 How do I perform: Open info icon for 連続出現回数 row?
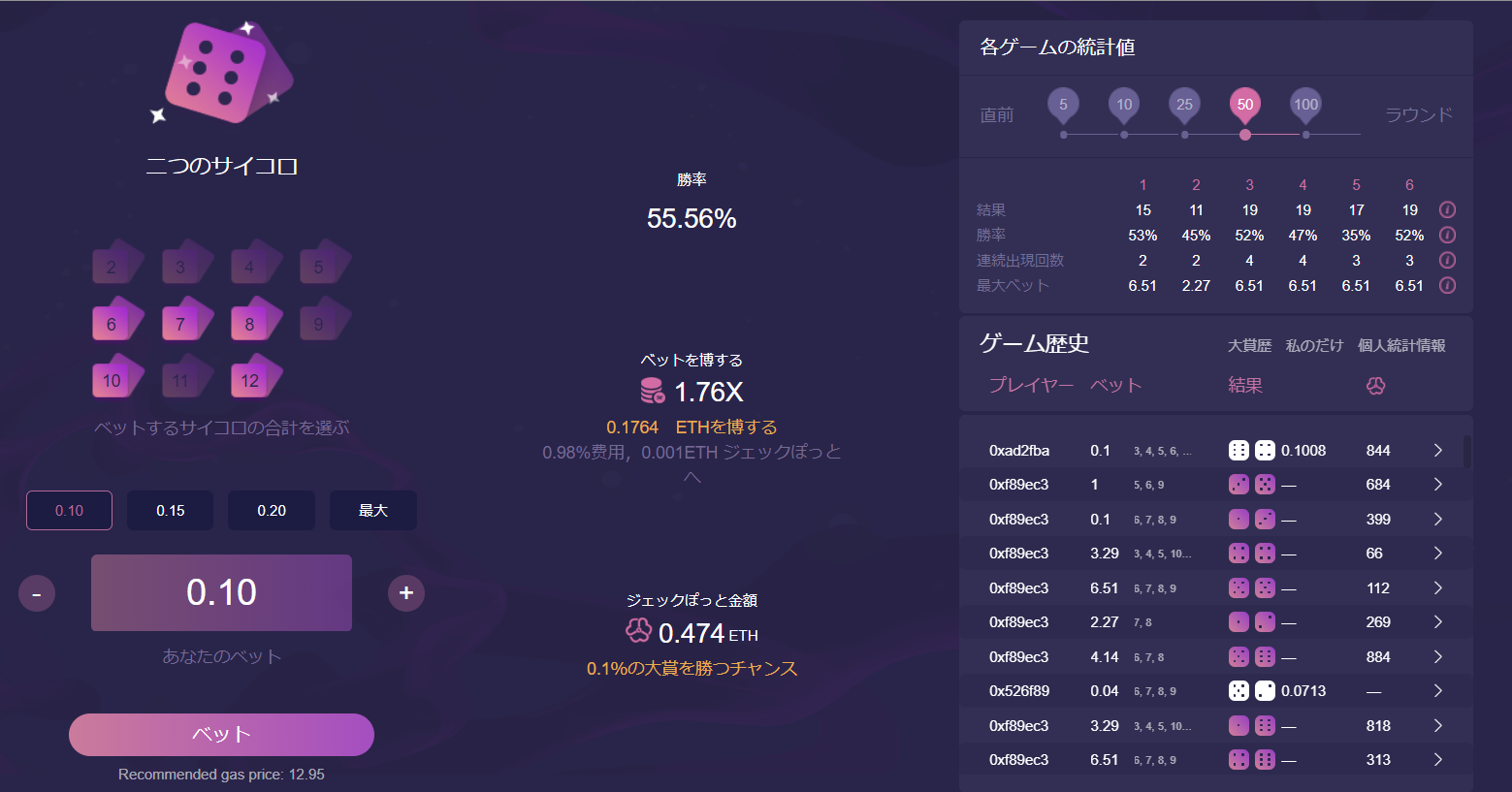[1447, 260]
